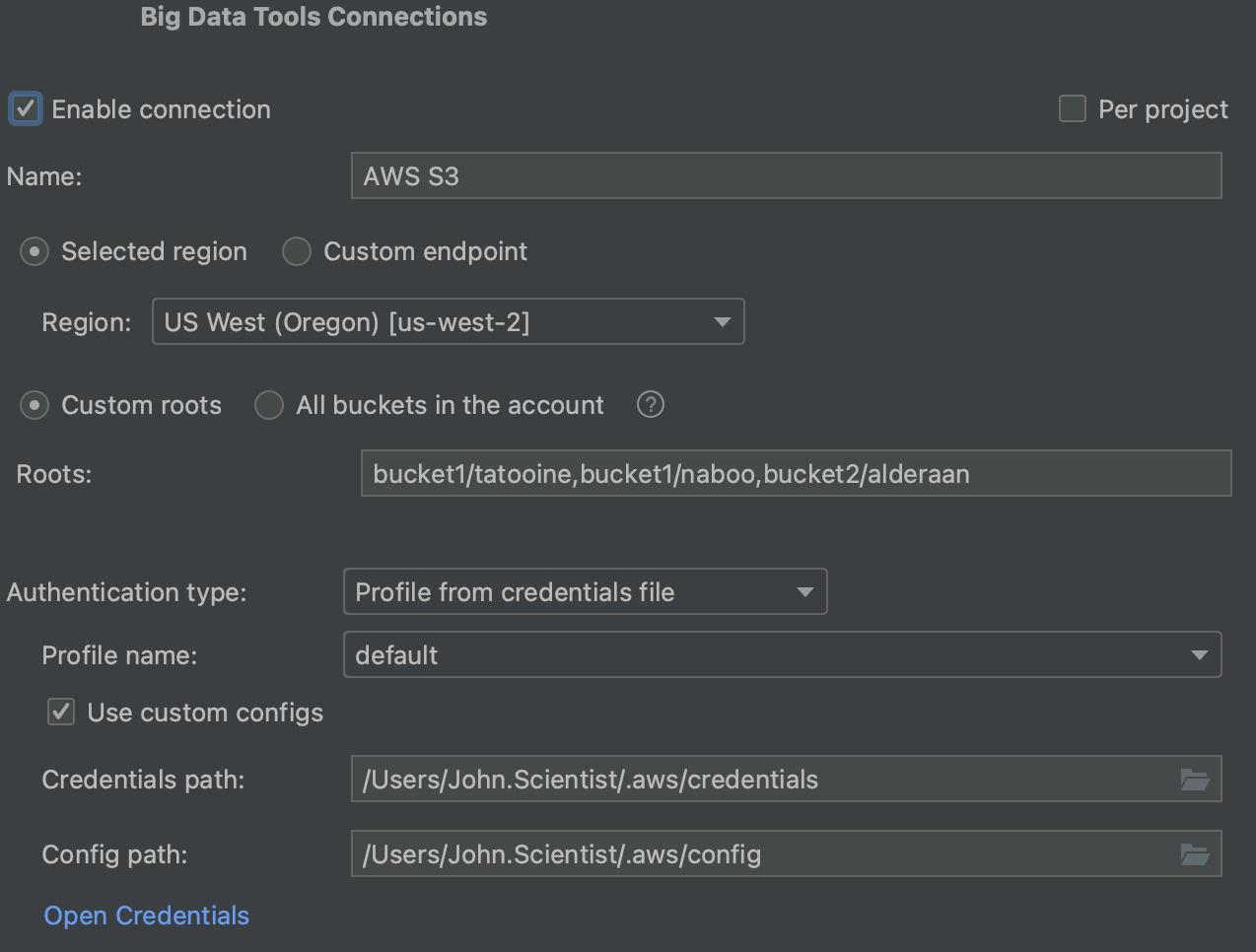
Task: Click the Config path label
Action: (114, 854)
